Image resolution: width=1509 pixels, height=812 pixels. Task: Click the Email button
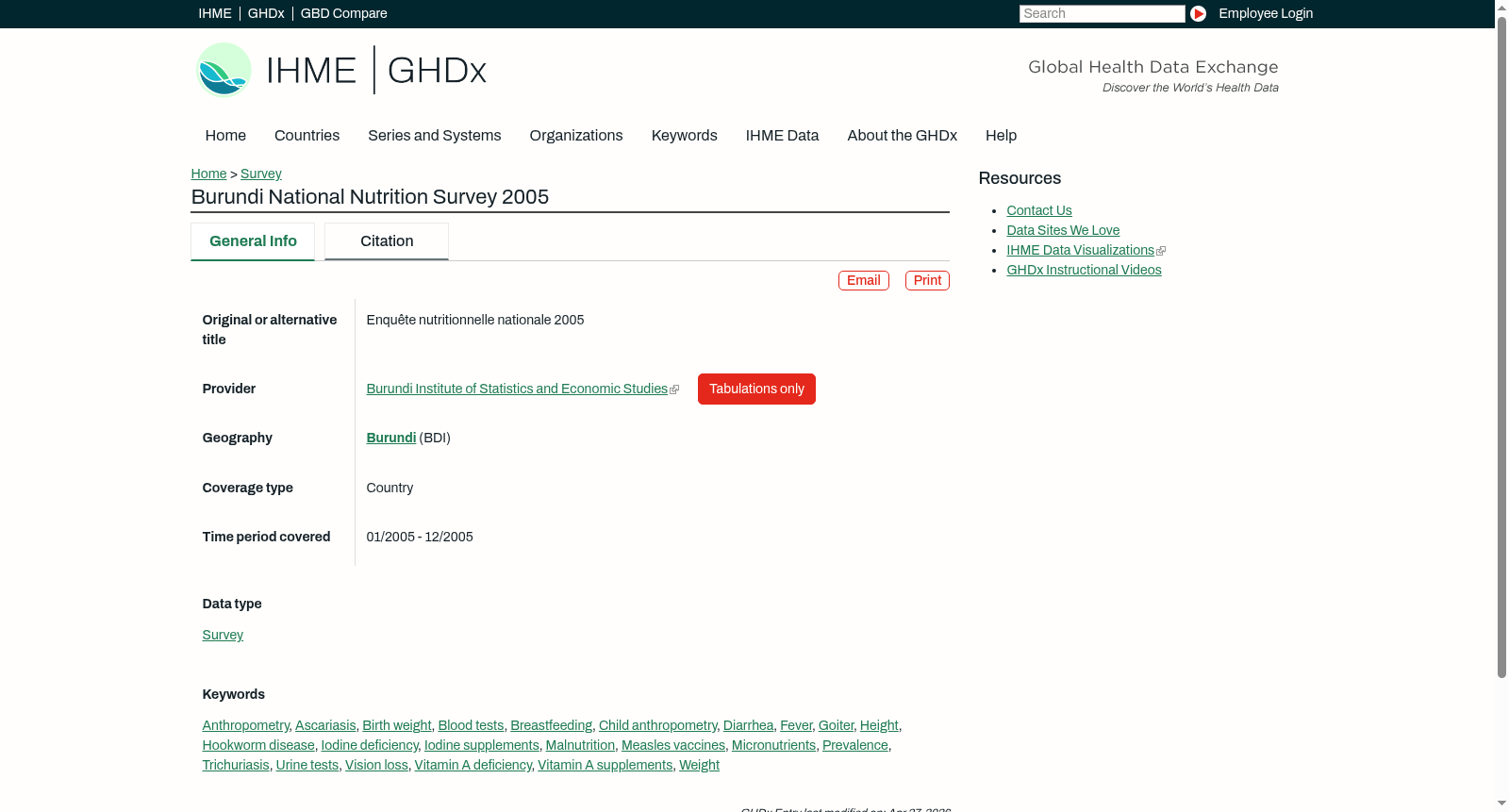coord(864,280)
